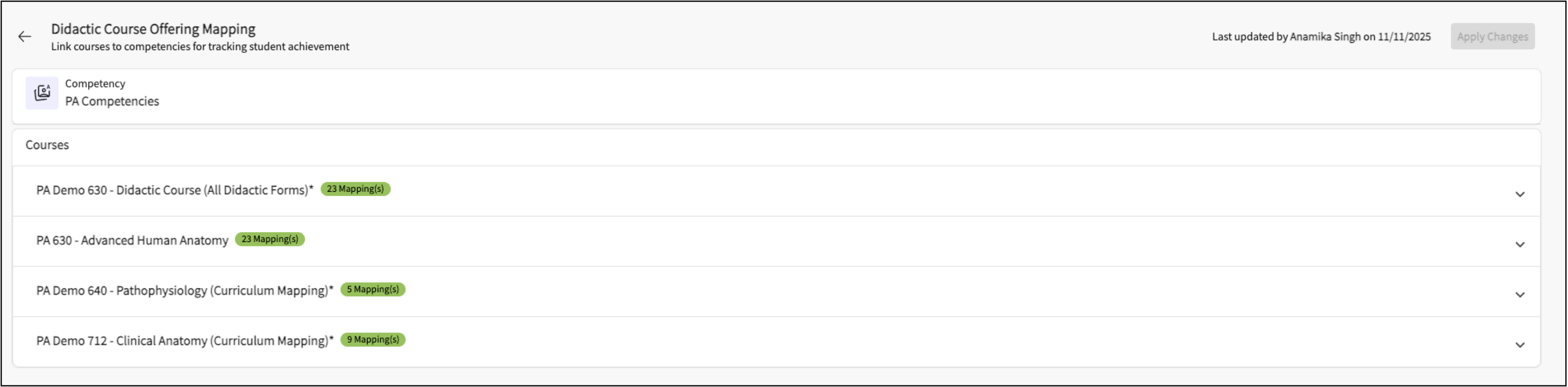Click the 9 Mapping(s) badge
Viewport: 1568px width, 387px height.
373,340
